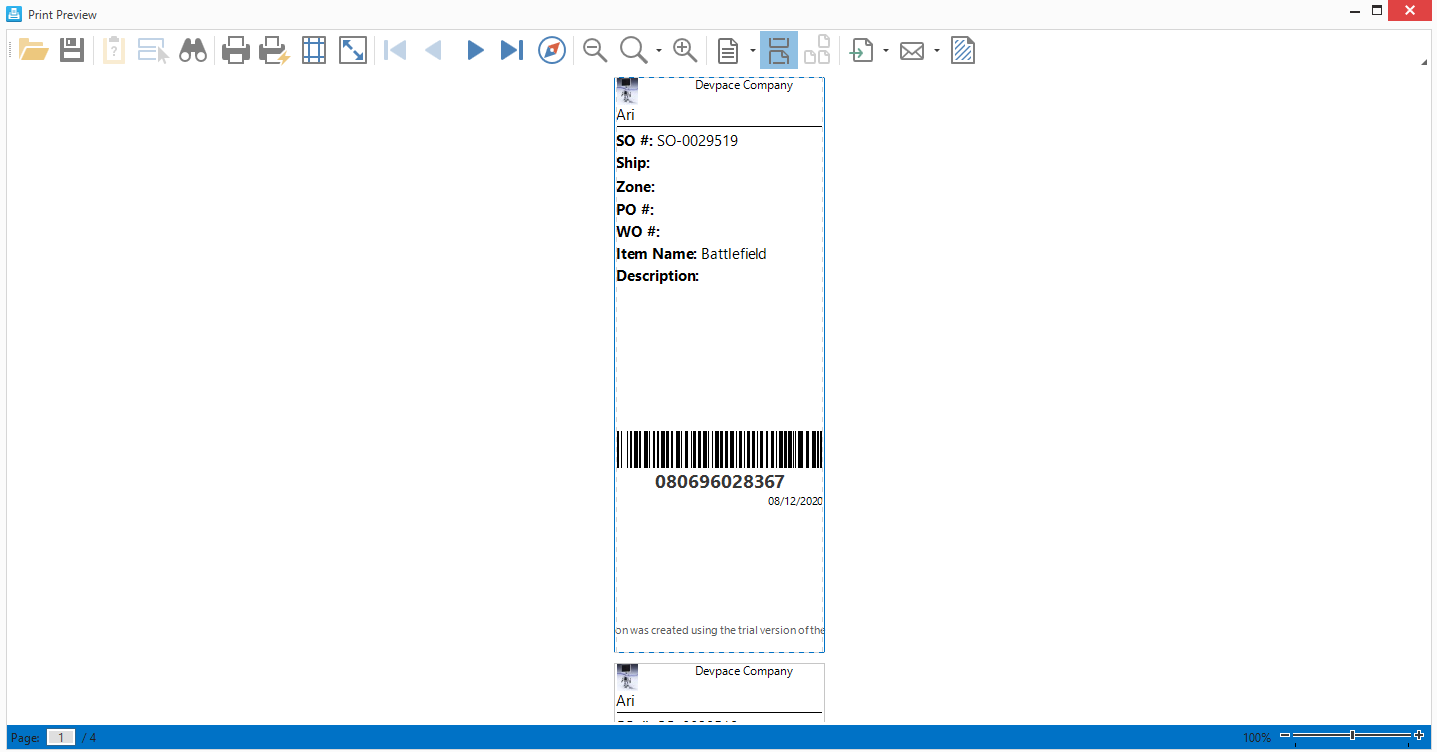Viewport: 1437px width, 752px height.
Task: Click the name "Ari" on the second label page
Action: click(625, 701)
